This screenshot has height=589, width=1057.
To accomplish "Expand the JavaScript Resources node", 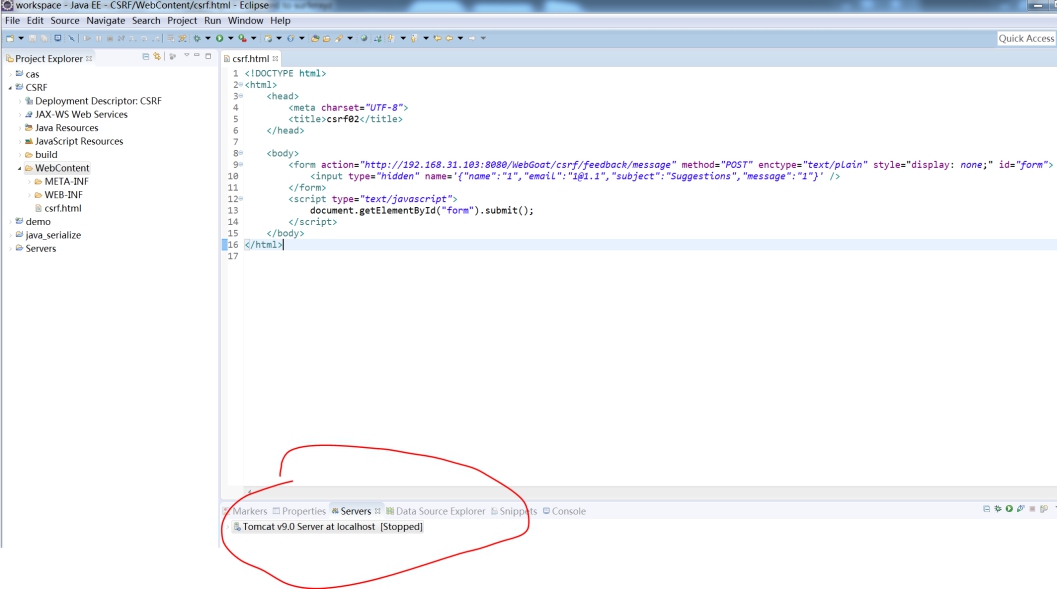I will pos(20,142).
